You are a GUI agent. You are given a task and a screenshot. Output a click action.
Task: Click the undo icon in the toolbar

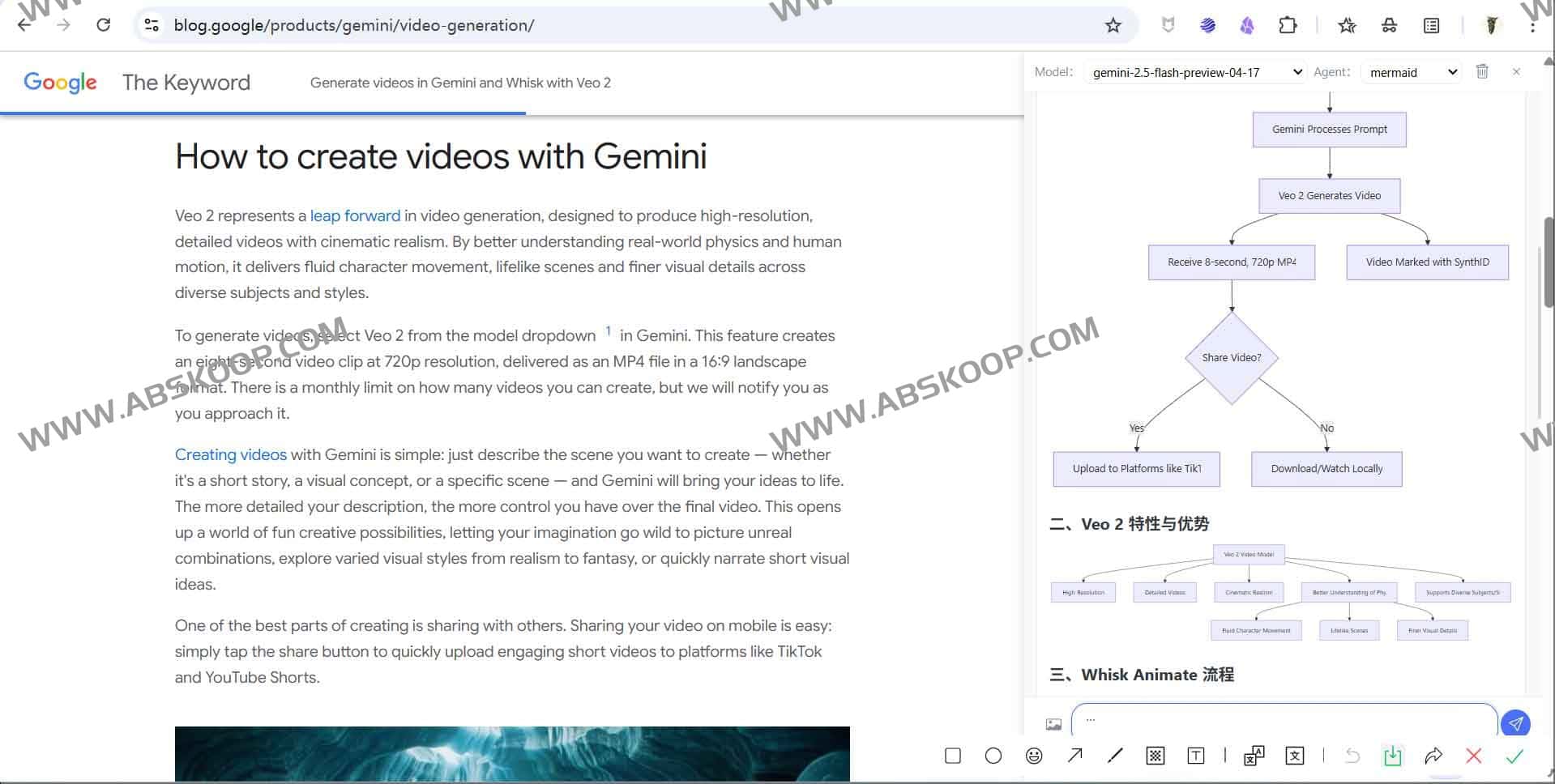pos(1352,756)
